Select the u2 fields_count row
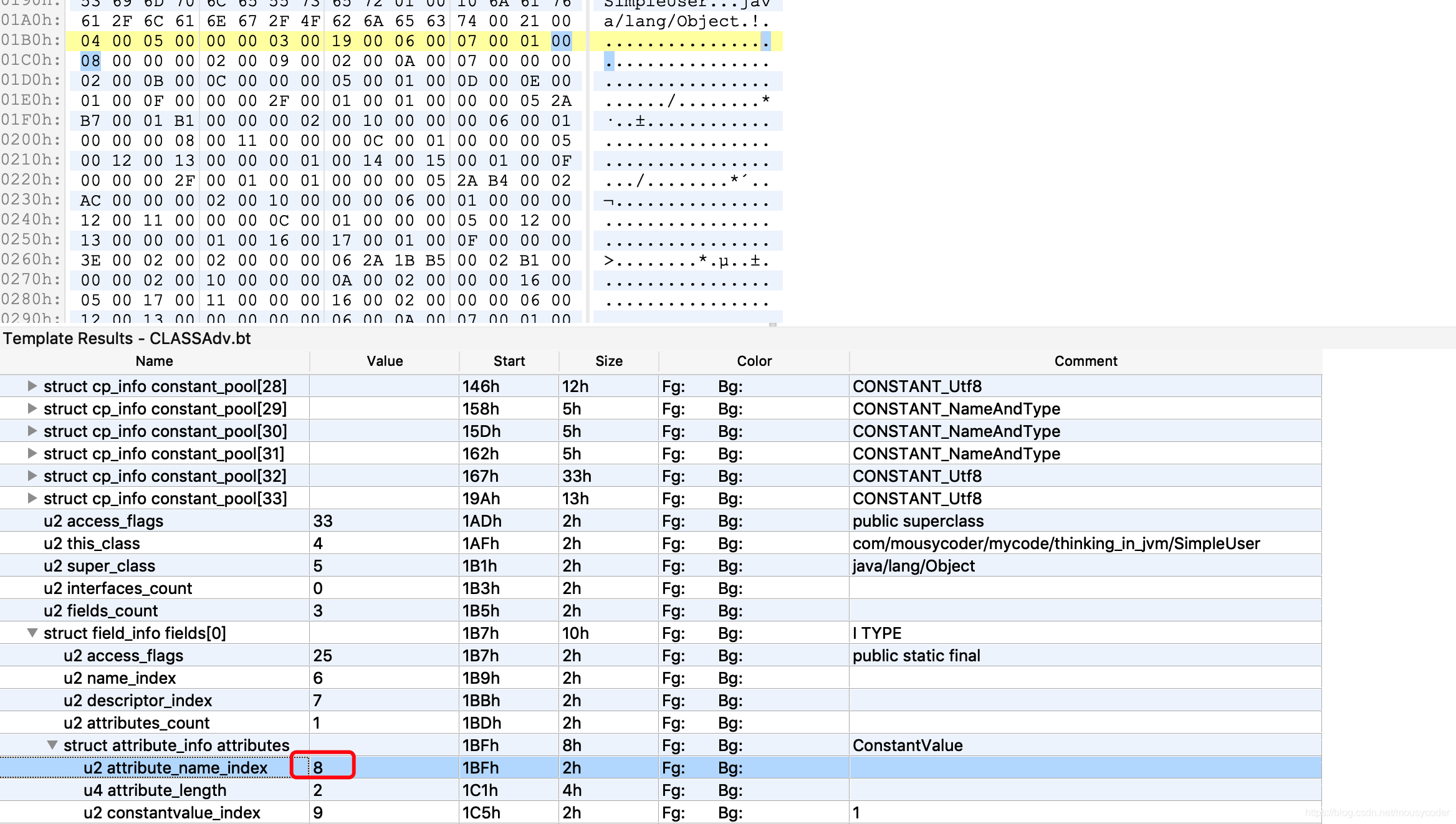 100,610
